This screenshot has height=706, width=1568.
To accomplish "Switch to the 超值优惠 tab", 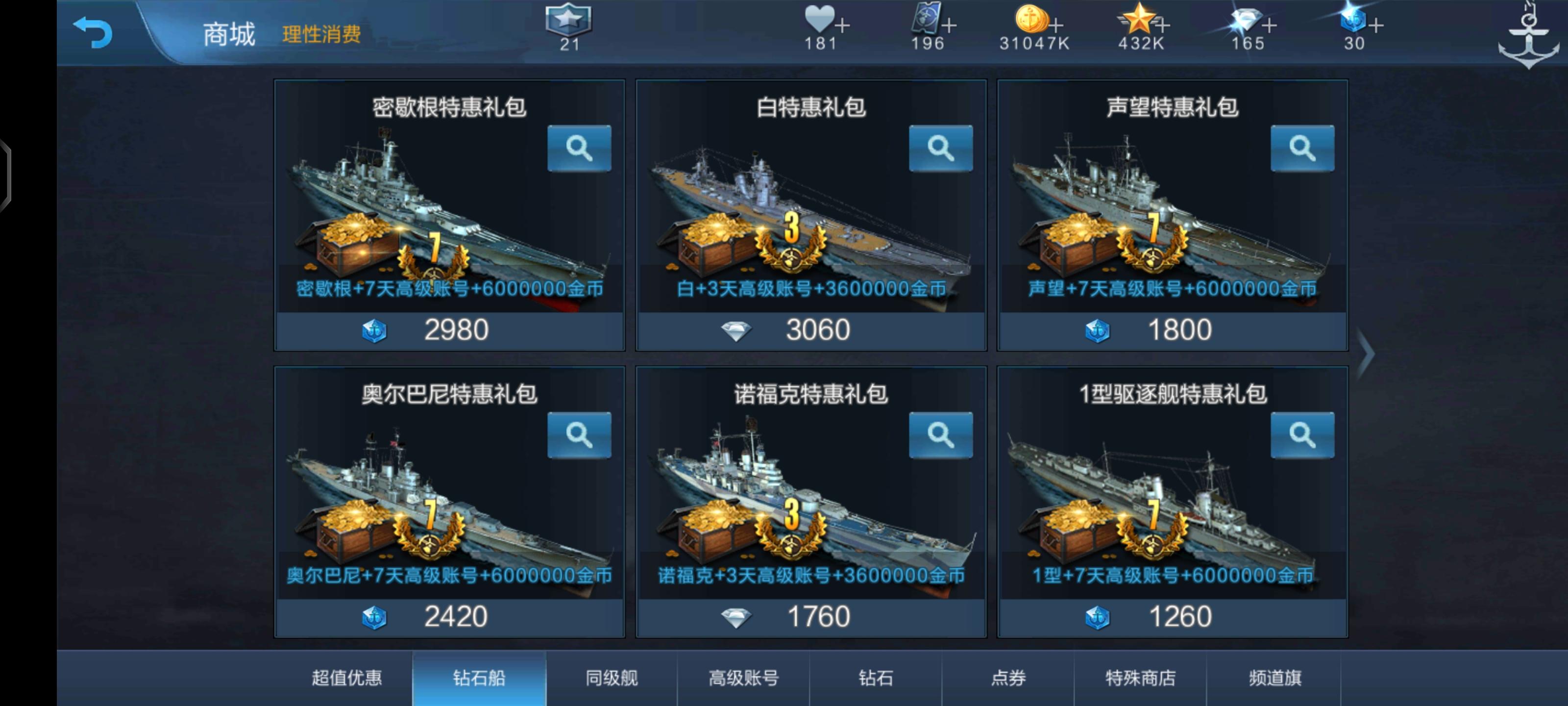I will point(346,678).
